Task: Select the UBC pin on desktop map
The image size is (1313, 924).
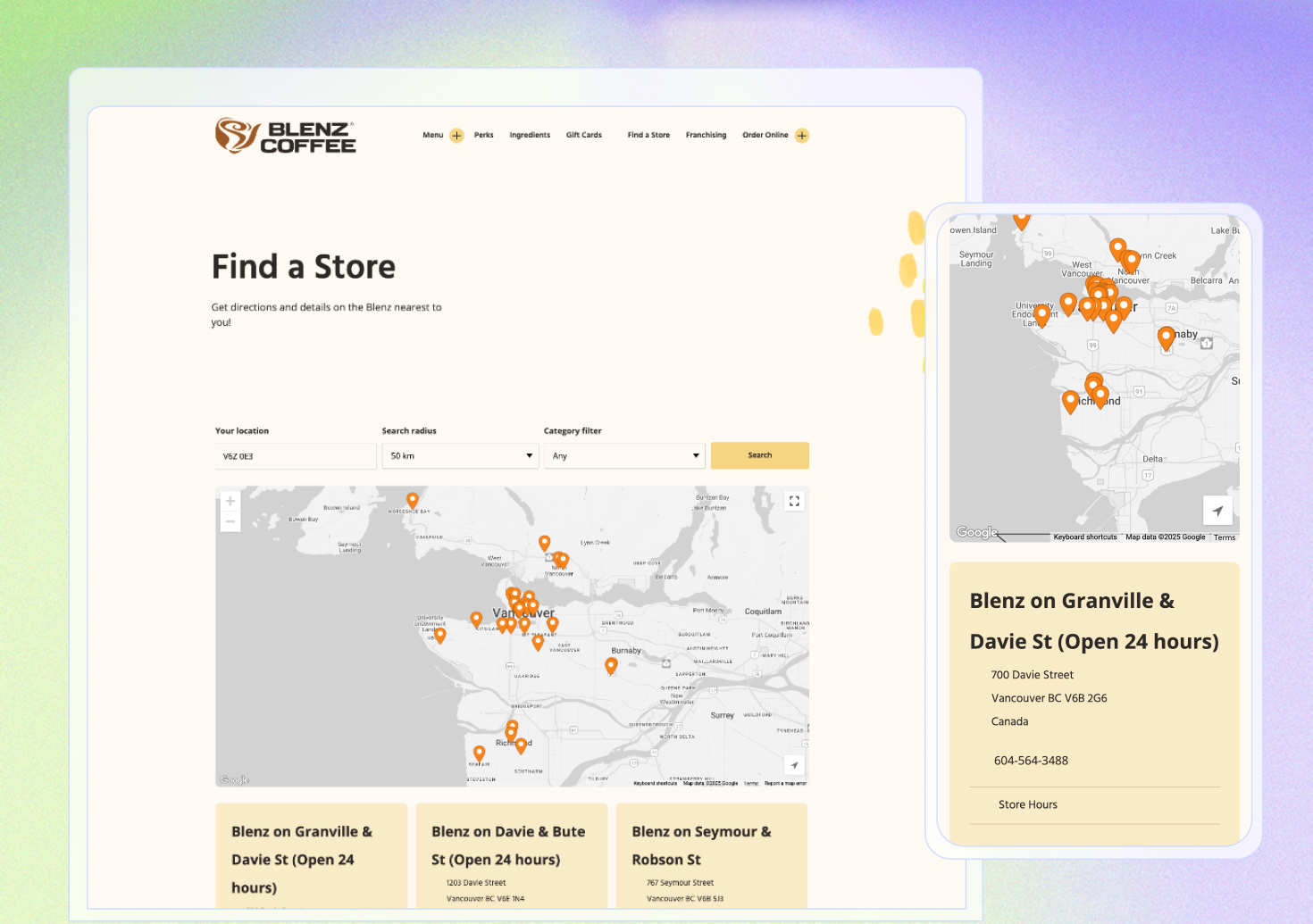Action: pyautogui.click(x=439, y=635)
